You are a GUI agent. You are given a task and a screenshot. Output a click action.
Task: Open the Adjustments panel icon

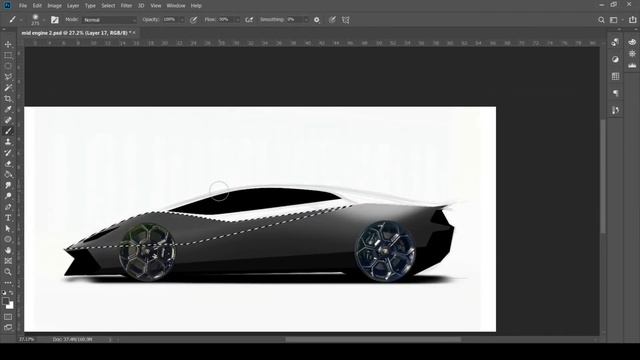point(615,59)
